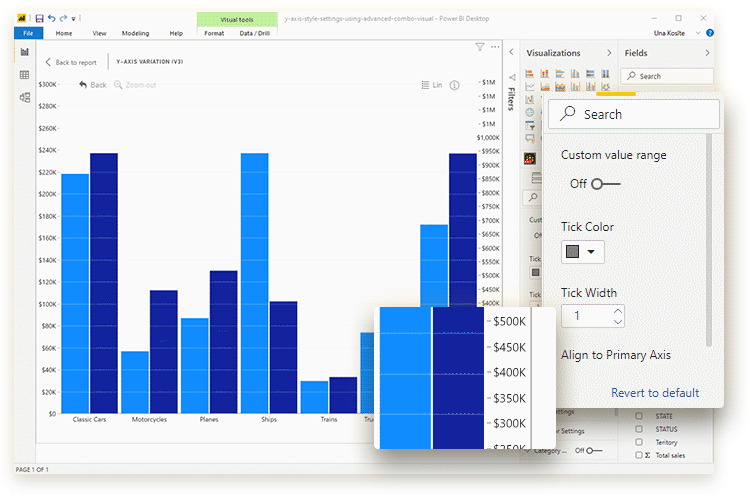Viewport: 750px width, 500px height.
Task: Click the Save icon in title bar
Action: tap(39, 19)
